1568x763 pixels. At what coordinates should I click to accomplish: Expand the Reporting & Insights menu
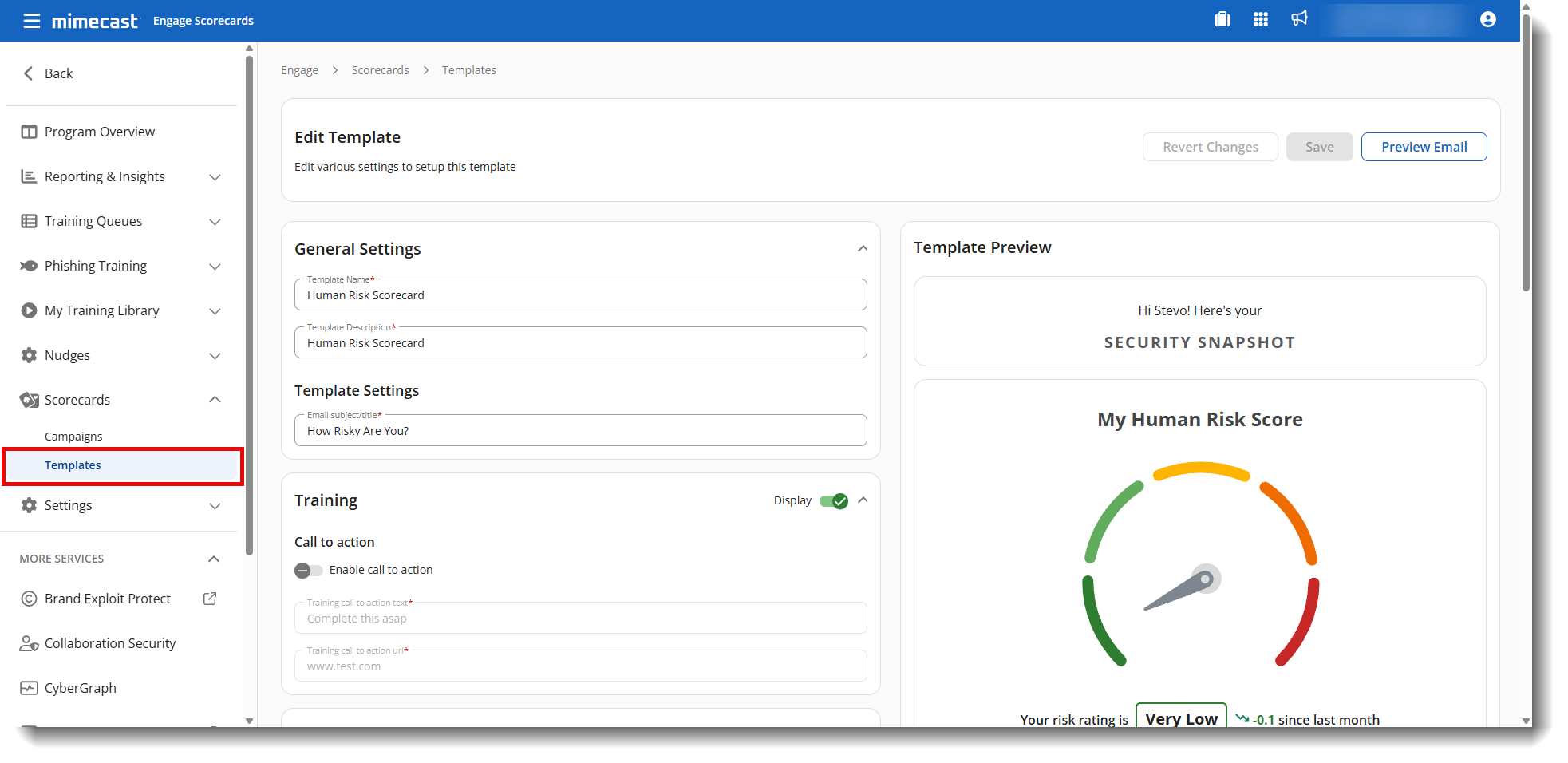215,177
